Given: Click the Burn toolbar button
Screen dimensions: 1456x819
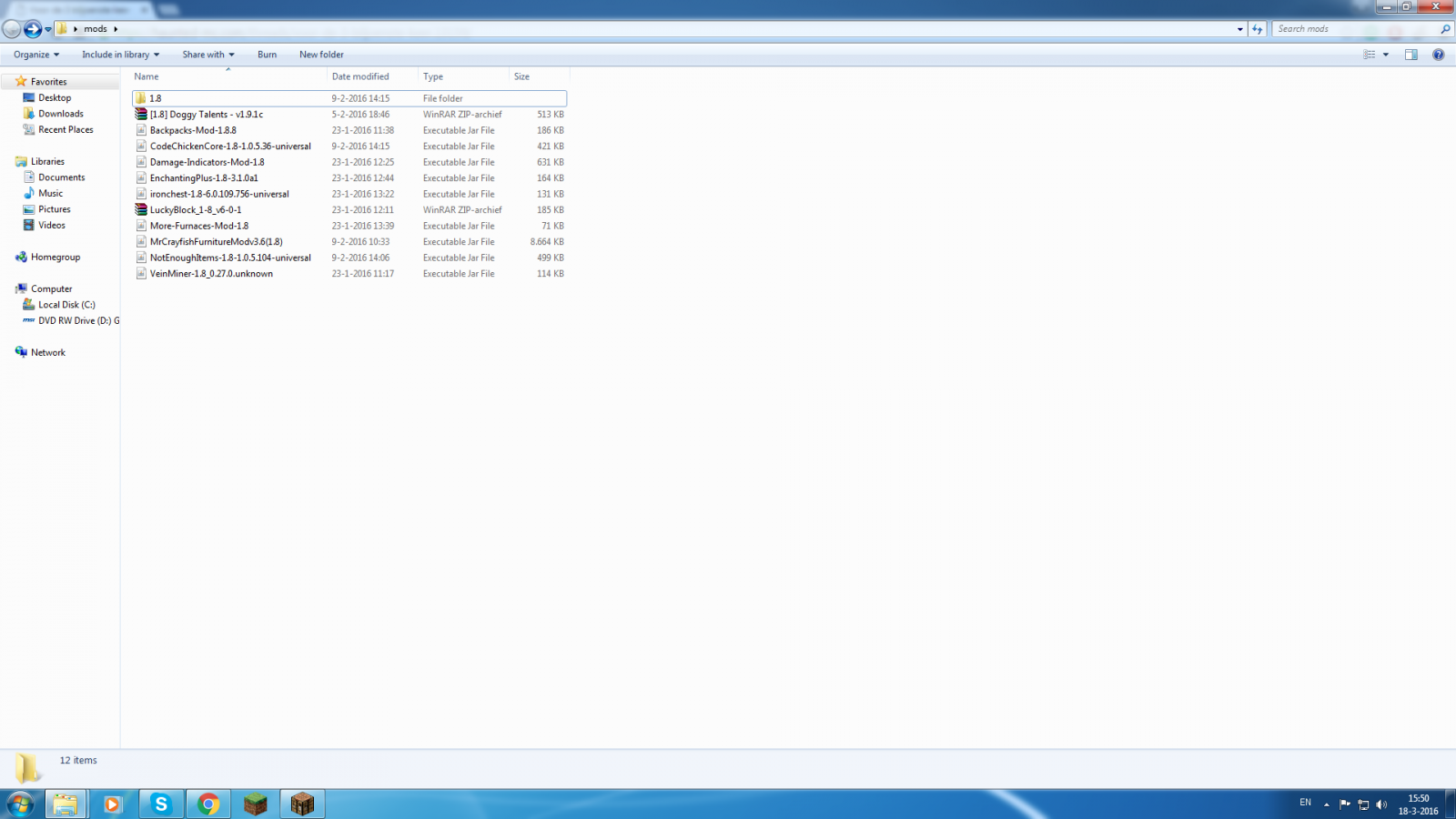Looking at the screenshot, I should coord(267,55).
